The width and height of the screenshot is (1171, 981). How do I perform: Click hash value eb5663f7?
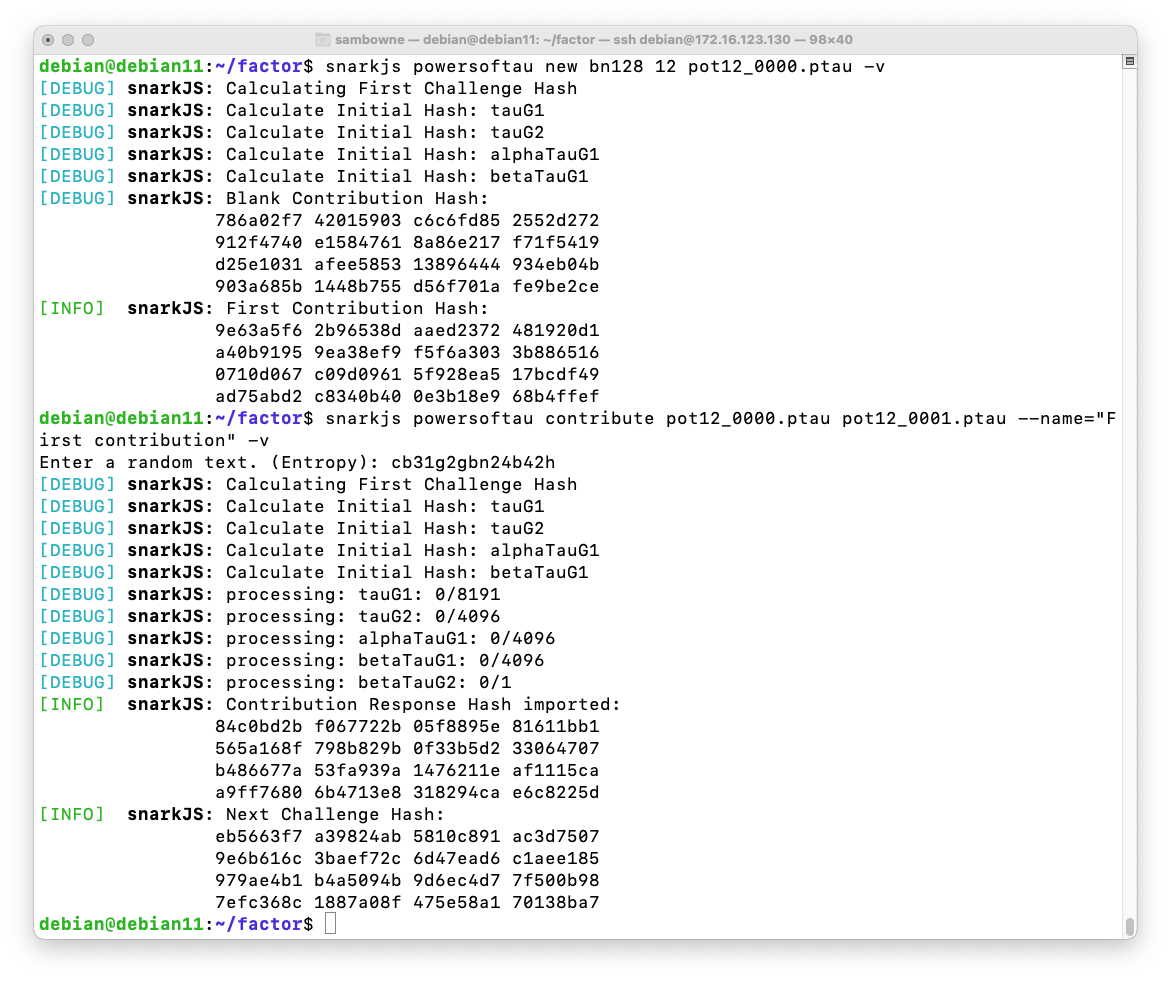[x=258, y=837]
